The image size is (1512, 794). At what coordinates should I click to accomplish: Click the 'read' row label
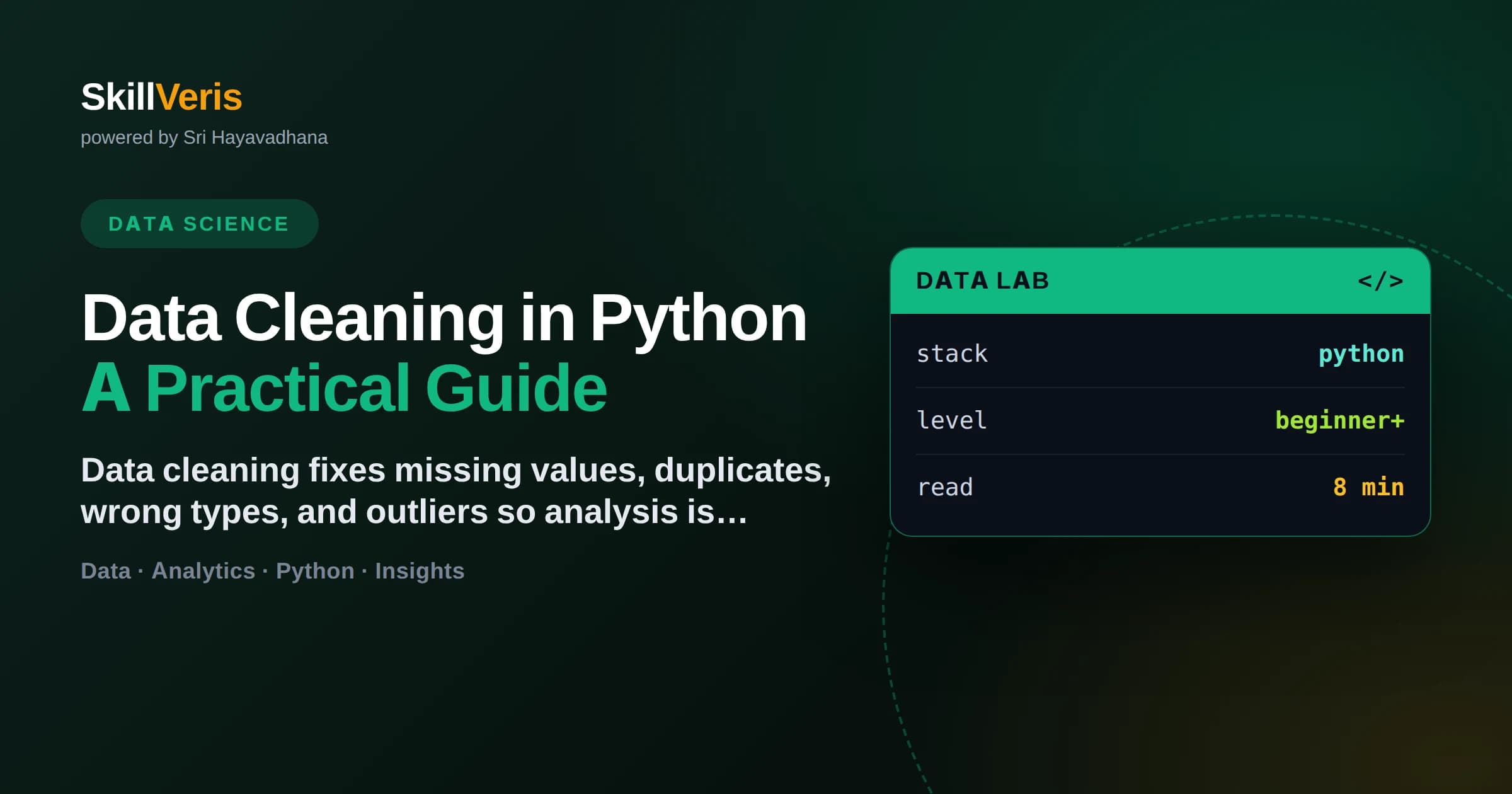pos(945,487)
